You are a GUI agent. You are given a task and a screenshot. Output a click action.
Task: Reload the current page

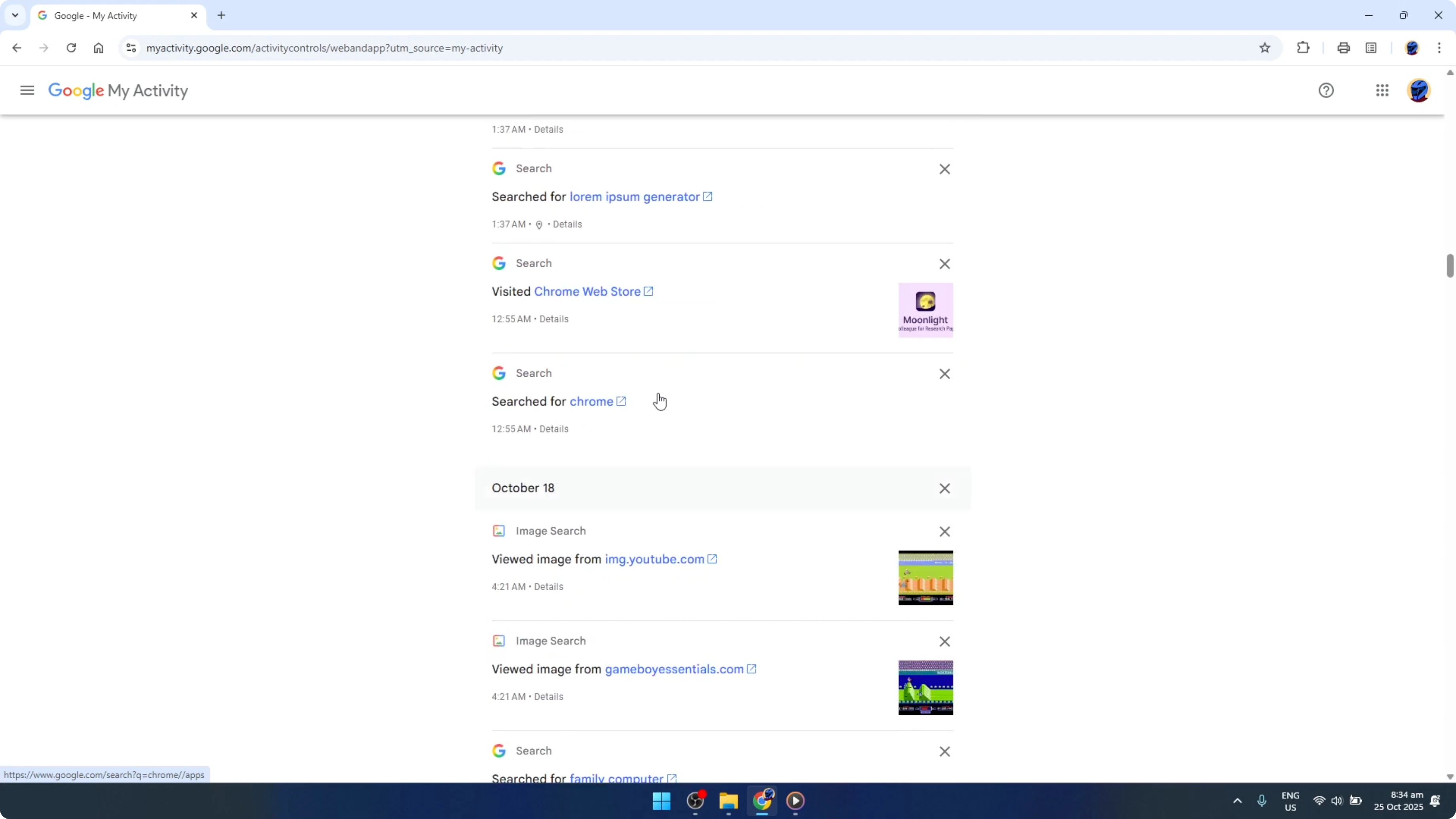[71, 48]
